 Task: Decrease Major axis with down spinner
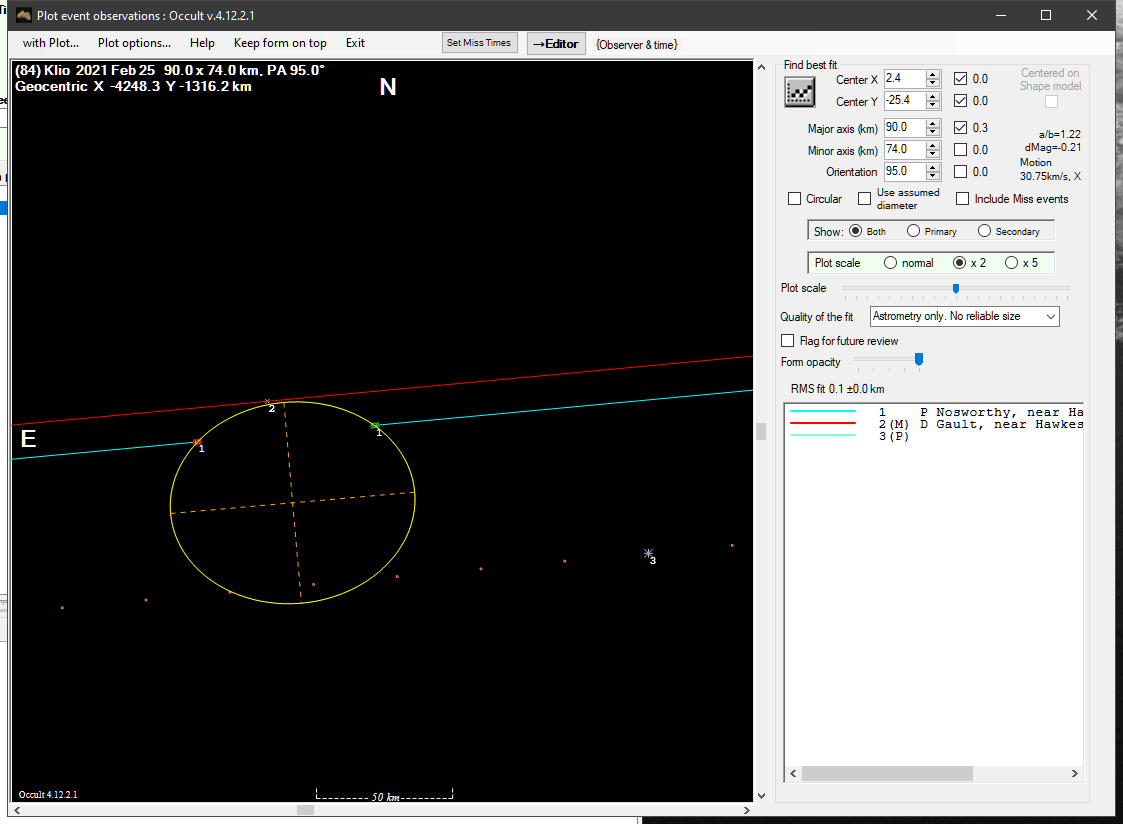coord(932,132)
